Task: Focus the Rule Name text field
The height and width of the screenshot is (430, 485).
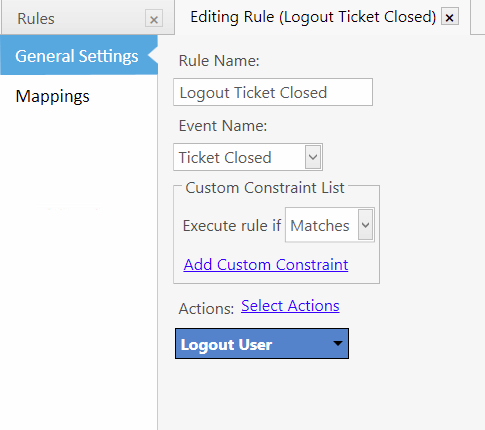Action: [x=273, y=92]
